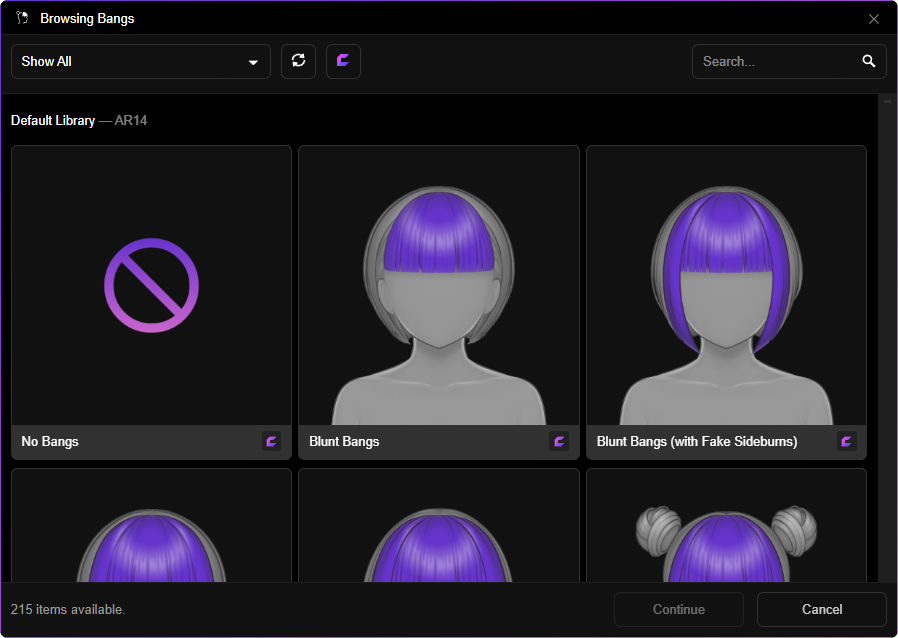Screen dimensions: 898x638
Task: Click the 'No Bangs' label
Action: point(50,442)
